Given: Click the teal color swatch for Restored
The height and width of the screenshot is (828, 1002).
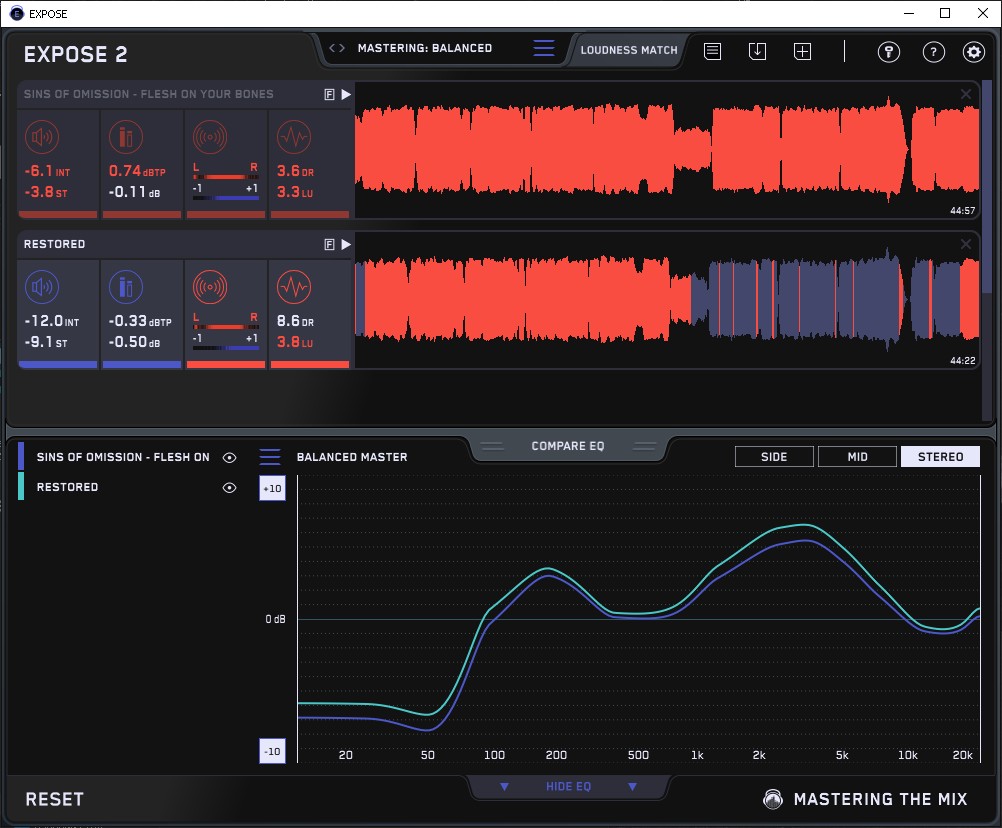Looking at the screenshot, I should pyautogui.click(x=21, y=486).
